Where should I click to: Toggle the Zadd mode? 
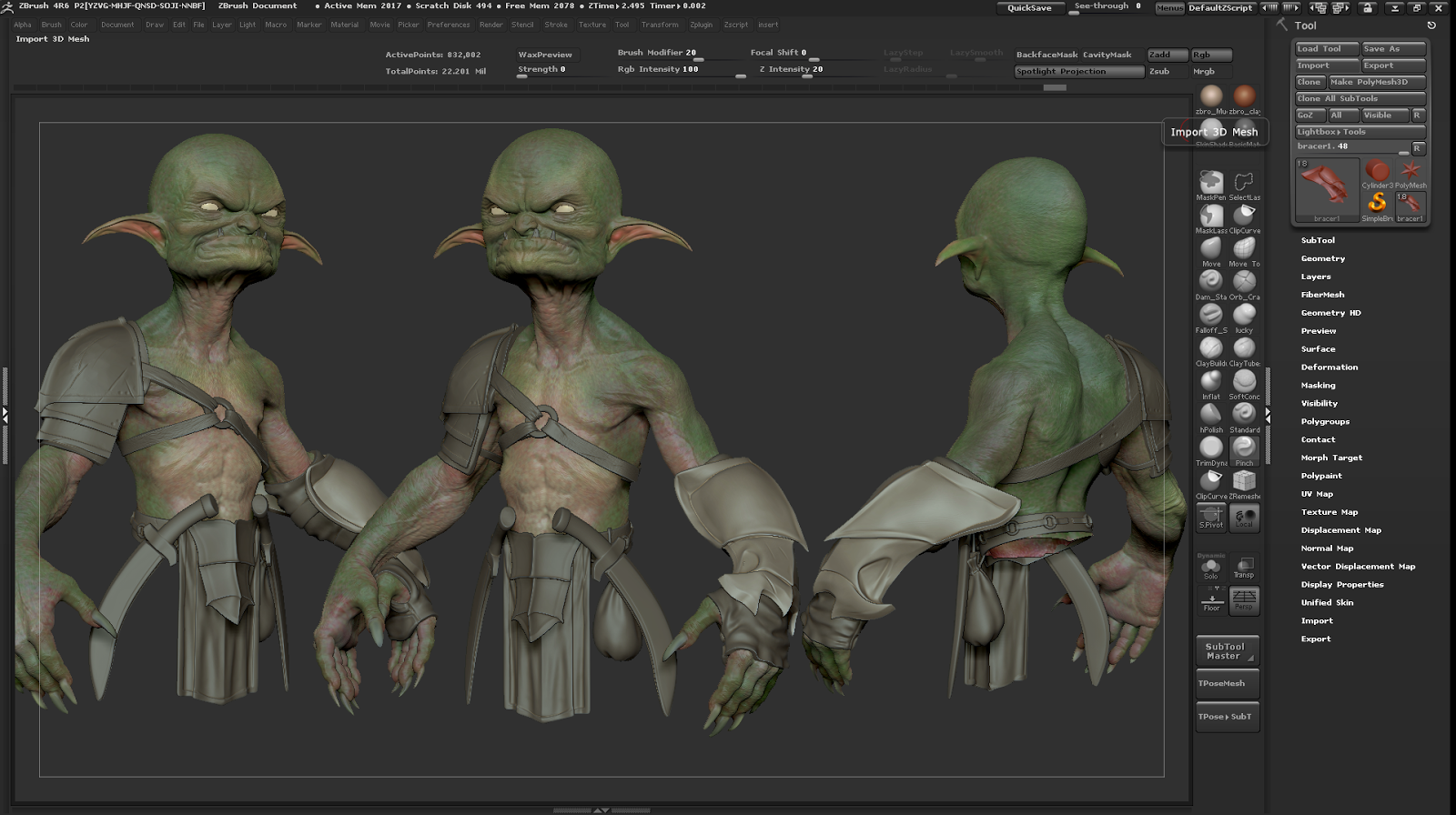(x=1168, y=55)
